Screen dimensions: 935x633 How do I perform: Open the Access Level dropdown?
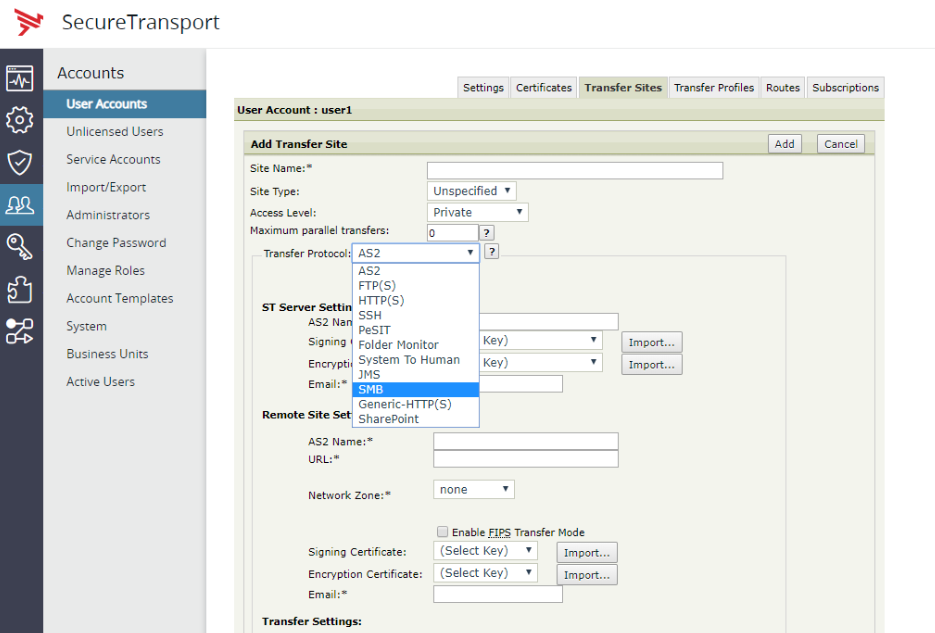(476, 211)
